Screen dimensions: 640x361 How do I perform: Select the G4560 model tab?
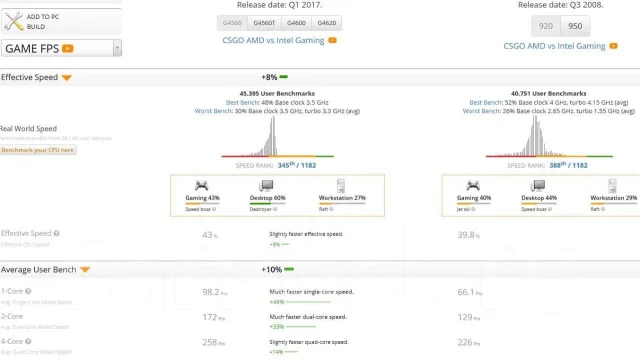click(x=232, y=23)
